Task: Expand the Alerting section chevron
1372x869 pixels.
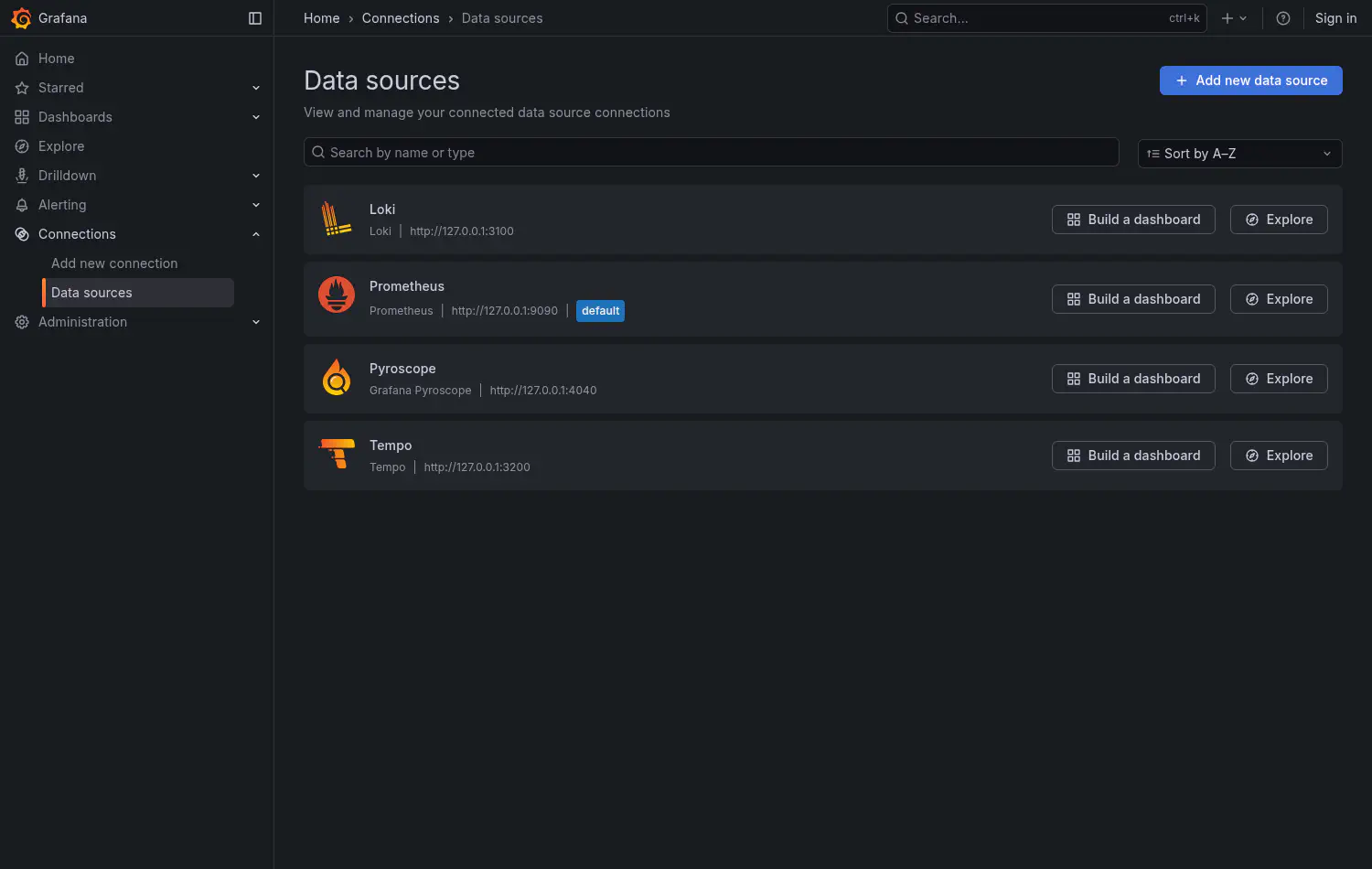Action: click(256, 205)
